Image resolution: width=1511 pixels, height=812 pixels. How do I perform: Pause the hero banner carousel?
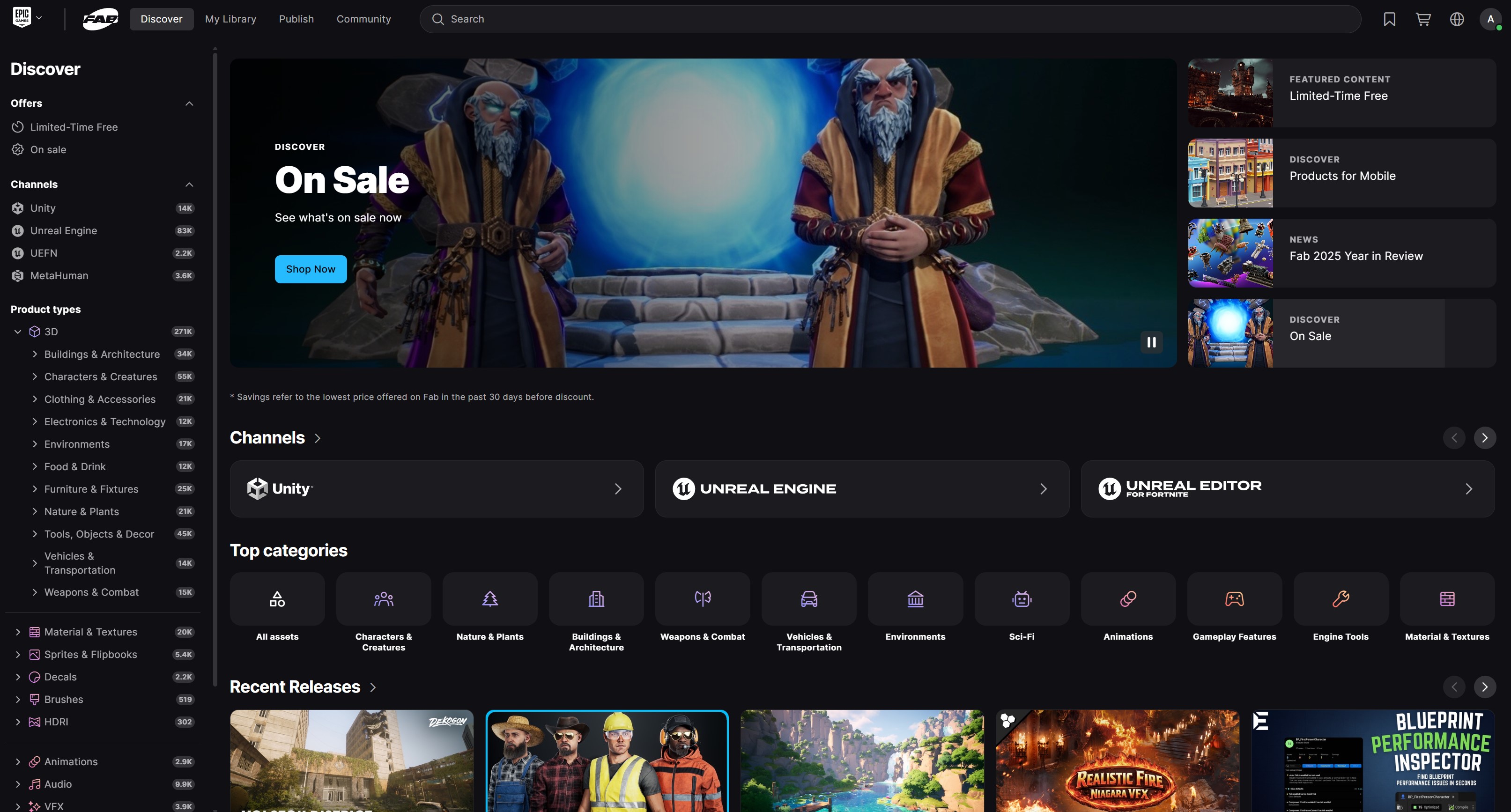point(1151,342)
